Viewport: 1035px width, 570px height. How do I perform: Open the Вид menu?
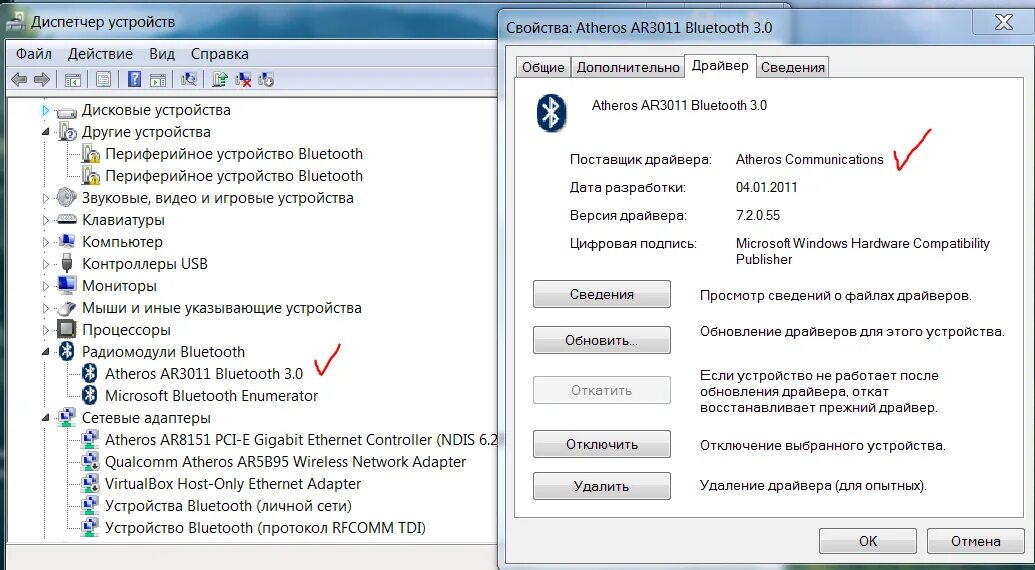coord(162,54)
